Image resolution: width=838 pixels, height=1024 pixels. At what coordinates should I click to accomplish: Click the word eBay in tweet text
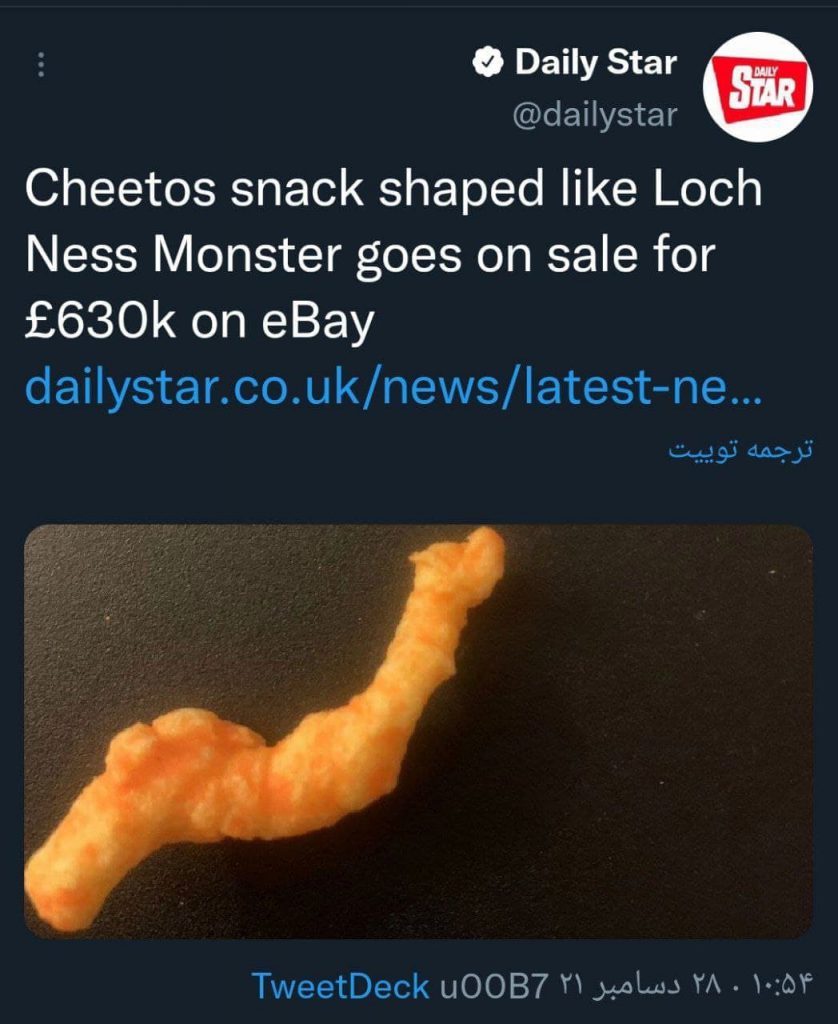point(318,321)
